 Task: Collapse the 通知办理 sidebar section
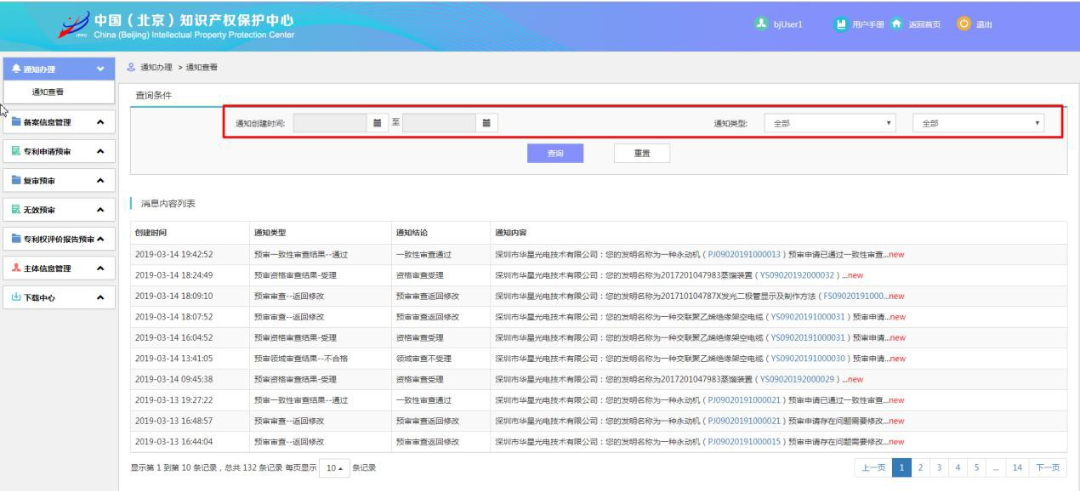100,69
